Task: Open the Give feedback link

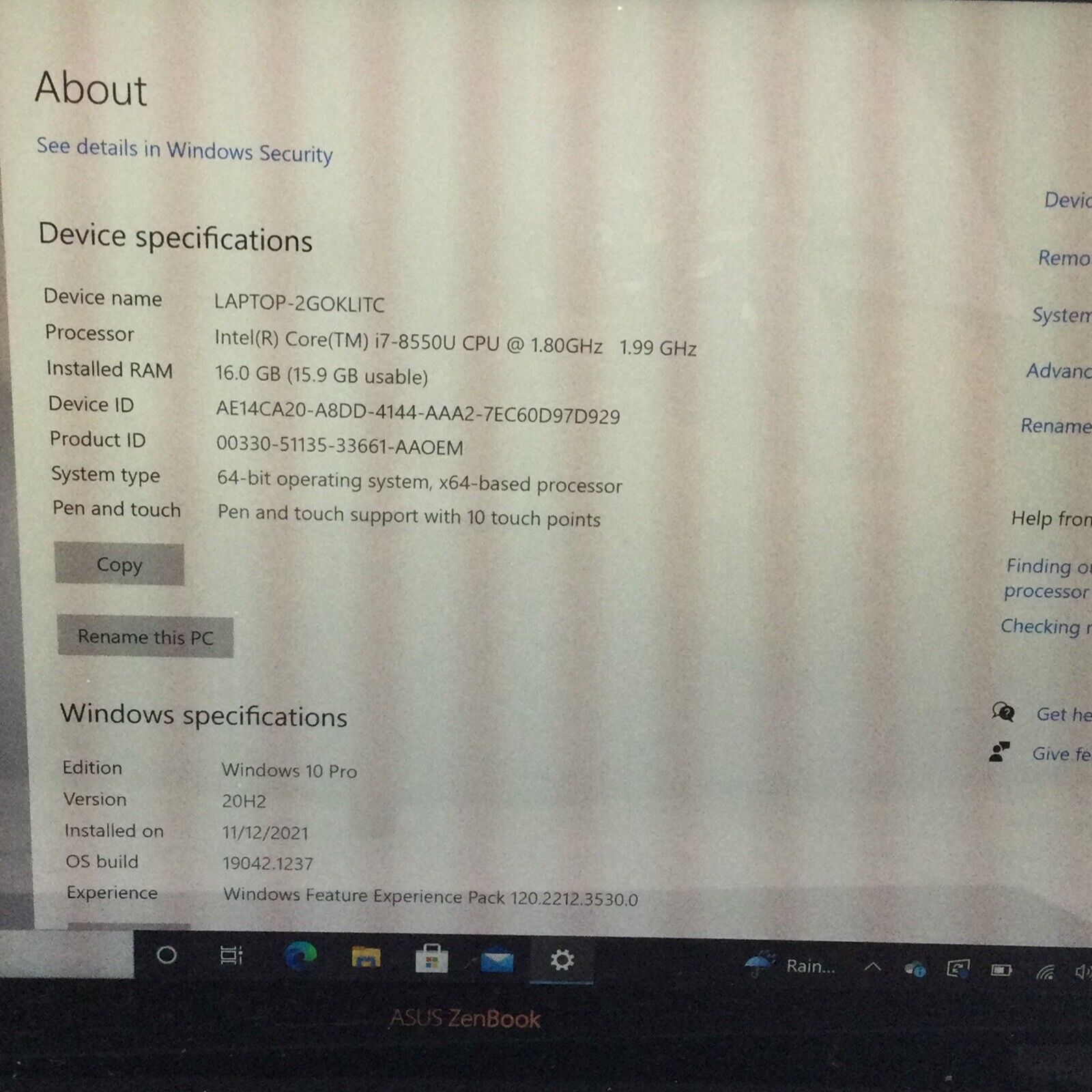Action: (1061, 754)
